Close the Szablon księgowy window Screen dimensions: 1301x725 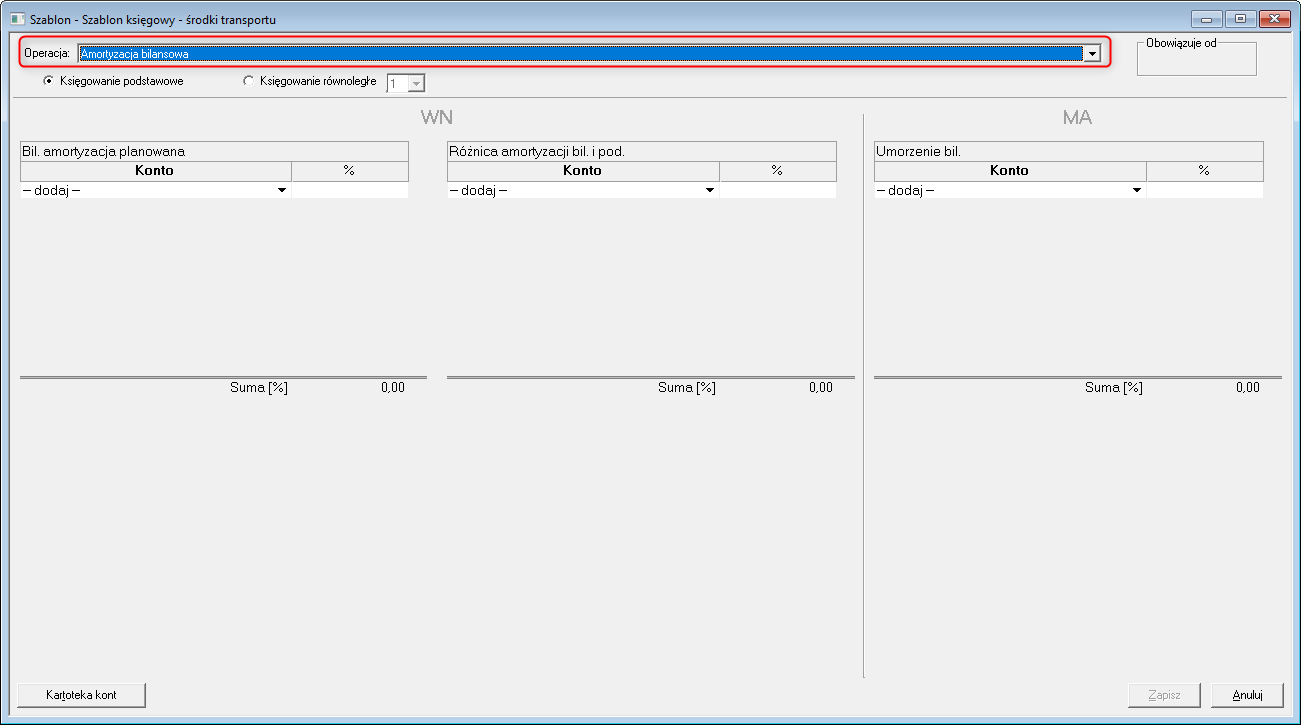coord(1274,18)
